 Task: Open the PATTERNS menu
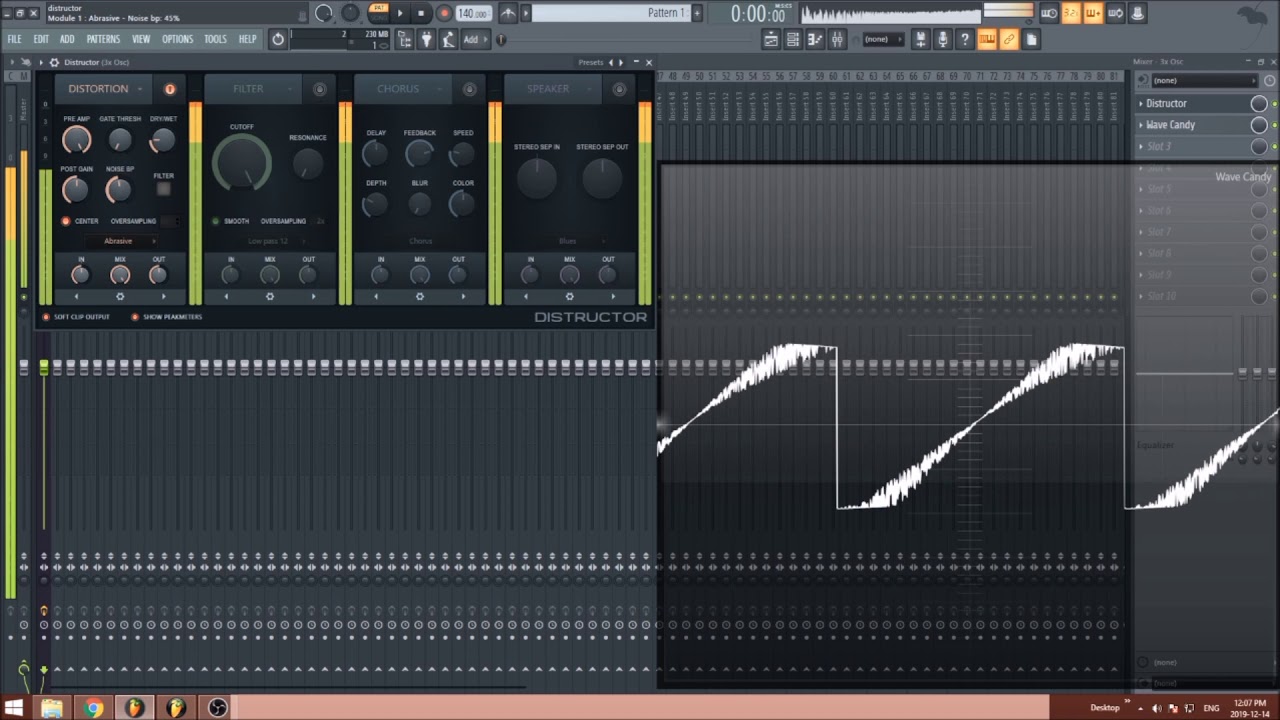(103, 39)
